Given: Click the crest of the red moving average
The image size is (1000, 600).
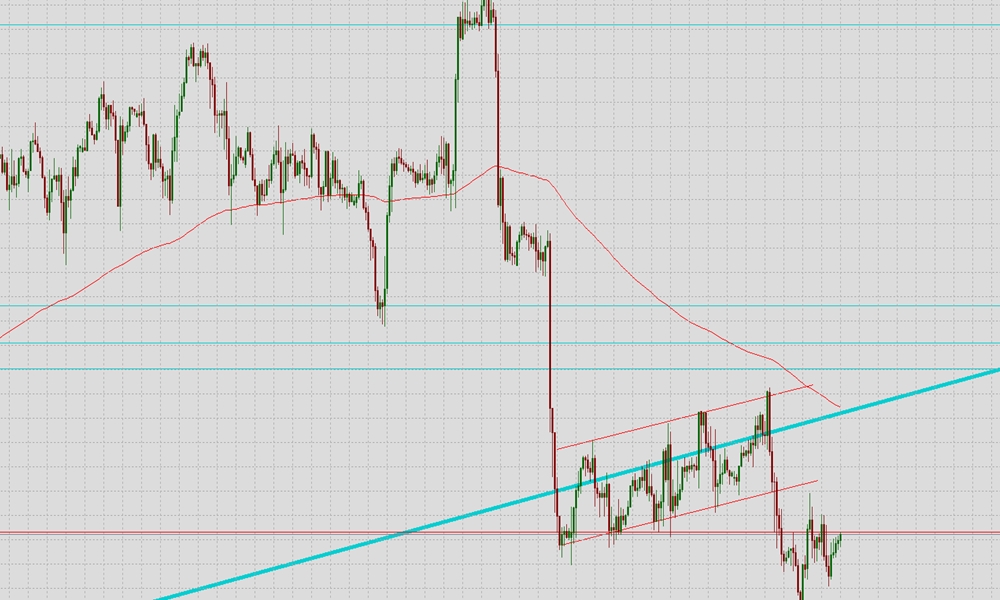Looking at the screenshot, I should 498,166.
